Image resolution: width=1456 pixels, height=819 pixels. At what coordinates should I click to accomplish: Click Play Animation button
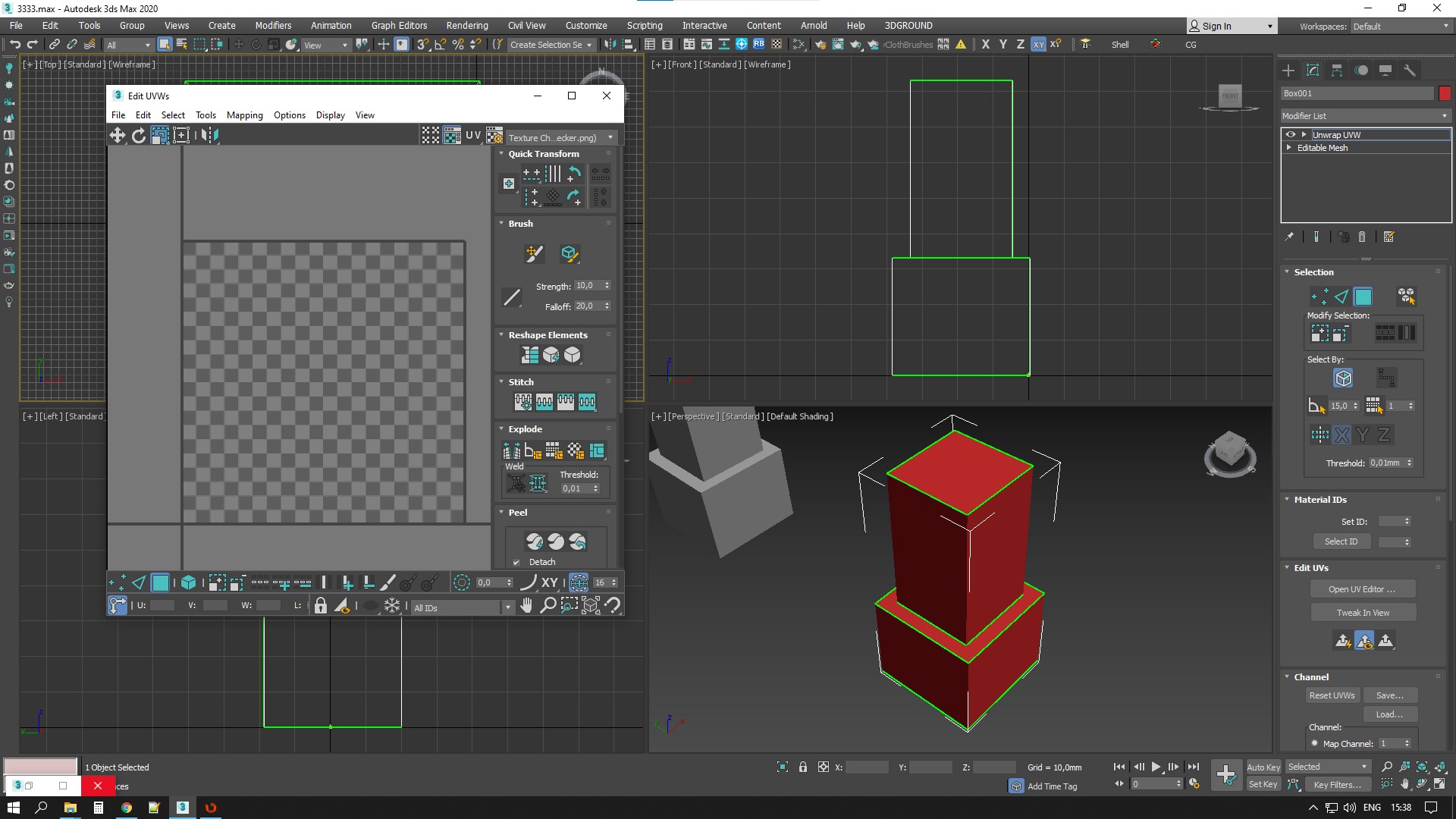[1156, 767]
